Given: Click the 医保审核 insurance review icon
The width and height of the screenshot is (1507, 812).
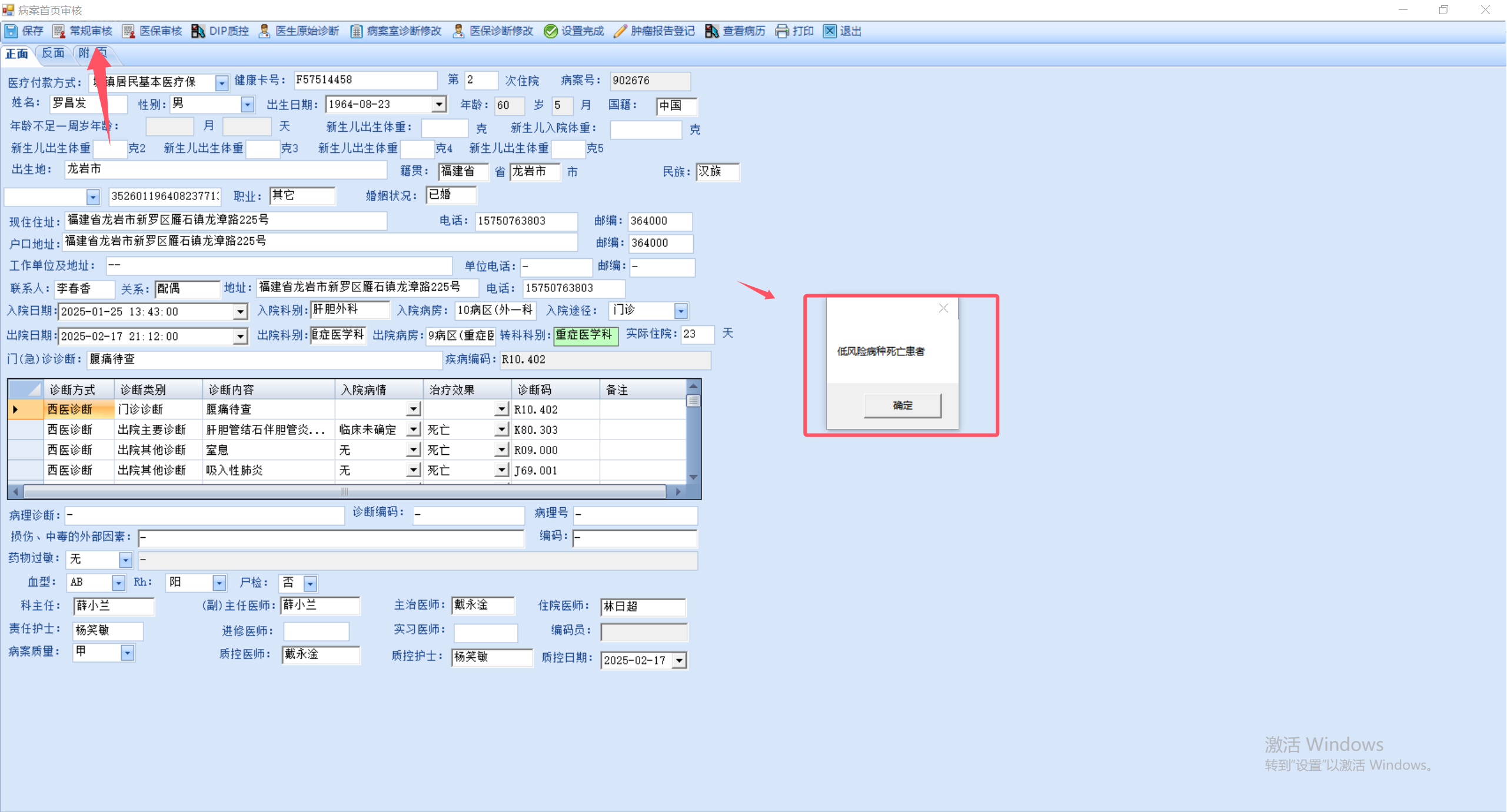Looking at the screenshot, I should [x=128, y=31].
